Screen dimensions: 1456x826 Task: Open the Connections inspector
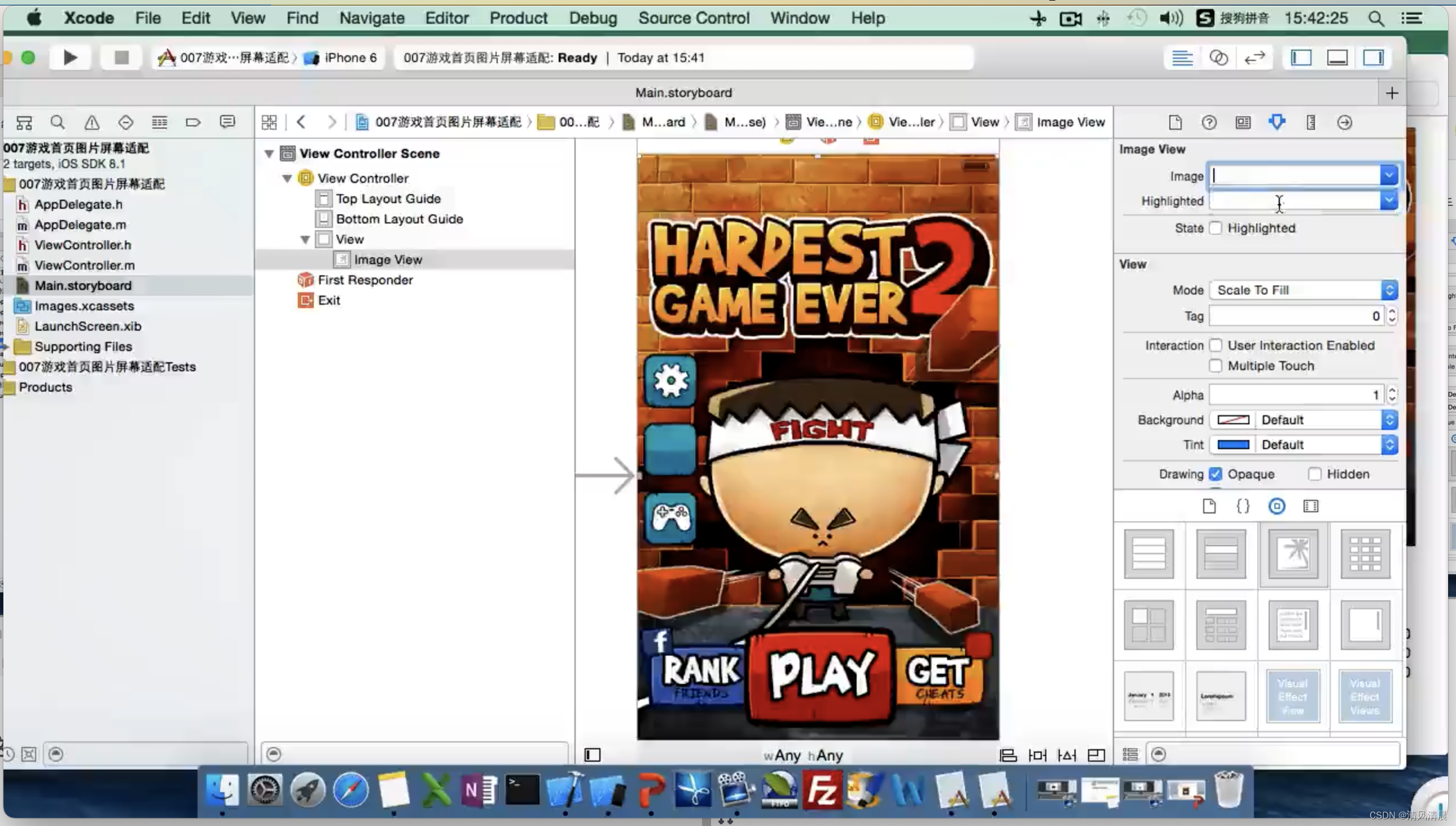tap(1345, 122)
